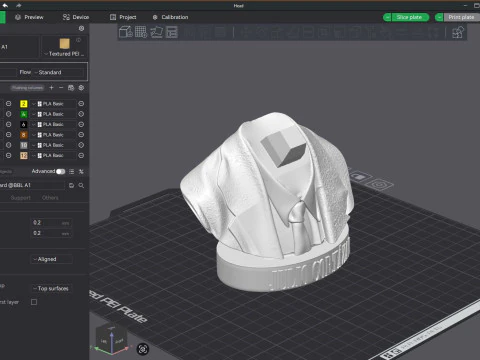
Task: Click the search settings magnifier icon
Action: point(81,185)
